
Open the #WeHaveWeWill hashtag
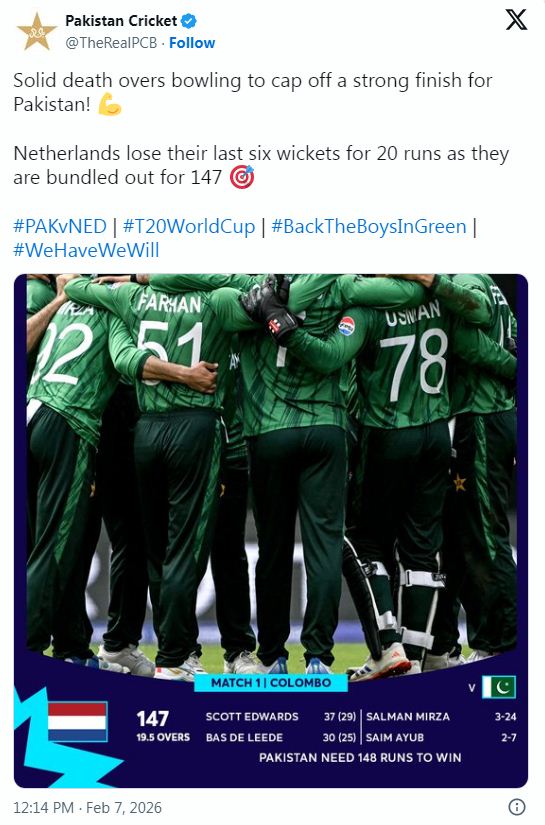(86, 250)
